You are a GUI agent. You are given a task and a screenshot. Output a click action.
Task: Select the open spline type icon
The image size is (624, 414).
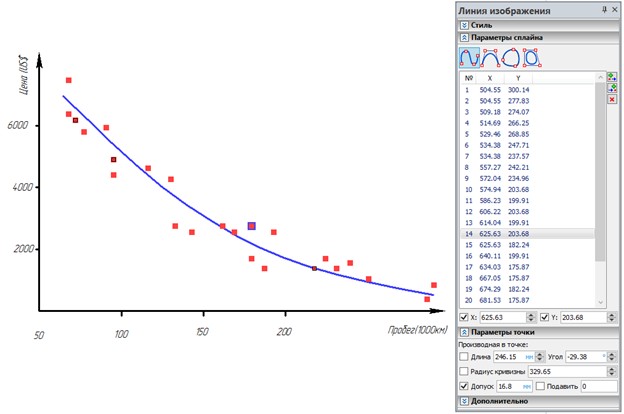pos(469,57)
